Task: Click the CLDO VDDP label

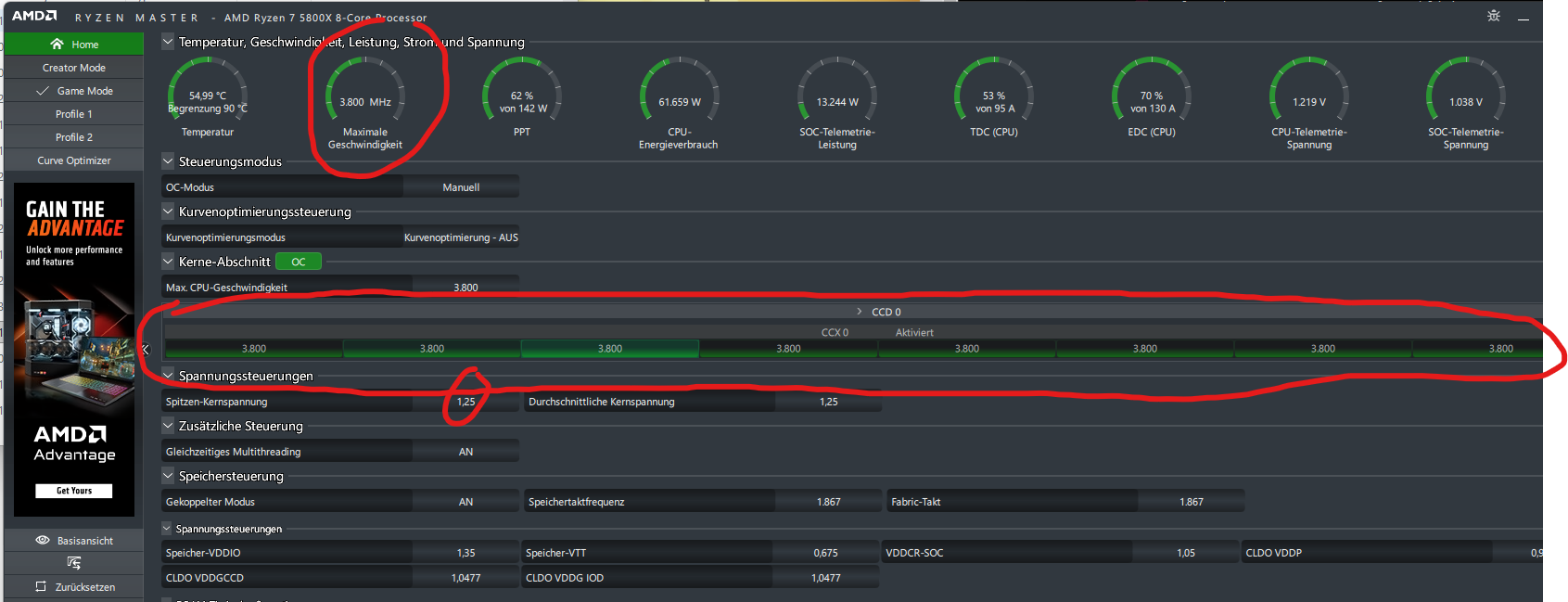Action: pyautogui.click(x=1274, y=553)
